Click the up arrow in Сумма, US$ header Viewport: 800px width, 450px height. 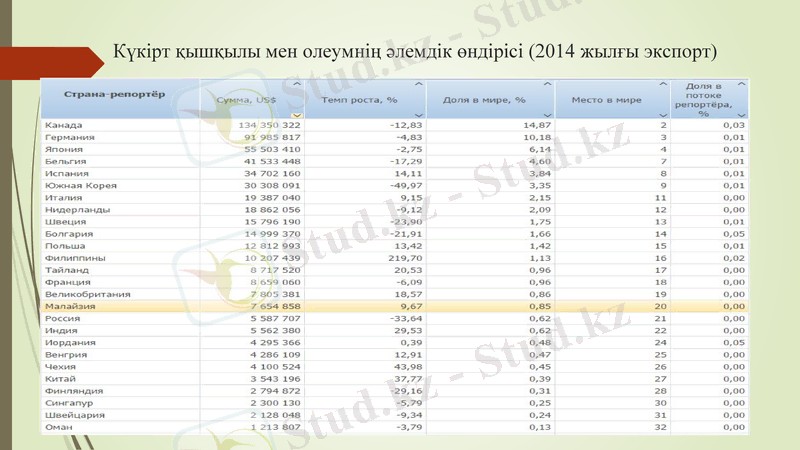(x=296, y=84)
